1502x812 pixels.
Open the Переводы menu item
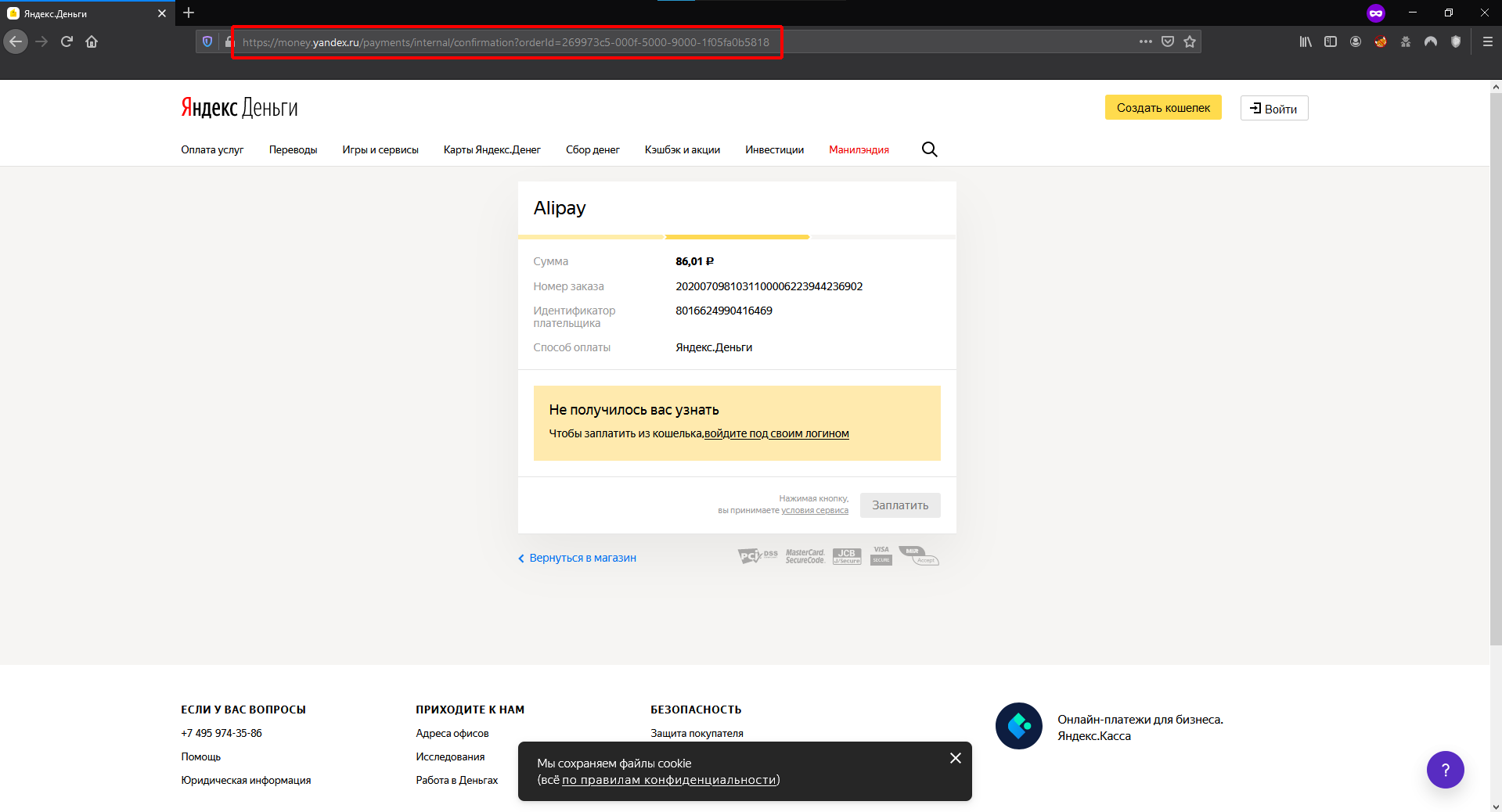coord(293,149)
